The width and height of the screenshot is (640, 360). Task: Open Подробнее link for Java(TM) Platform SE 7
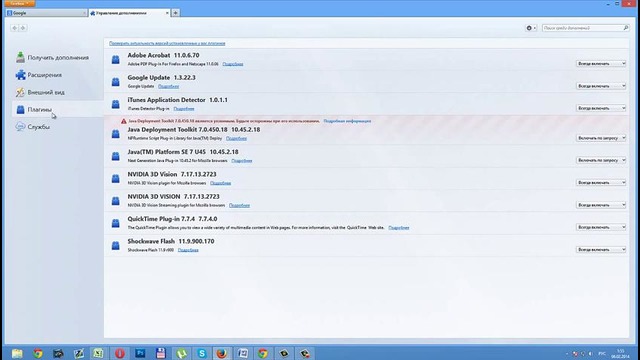click(242, 161)
